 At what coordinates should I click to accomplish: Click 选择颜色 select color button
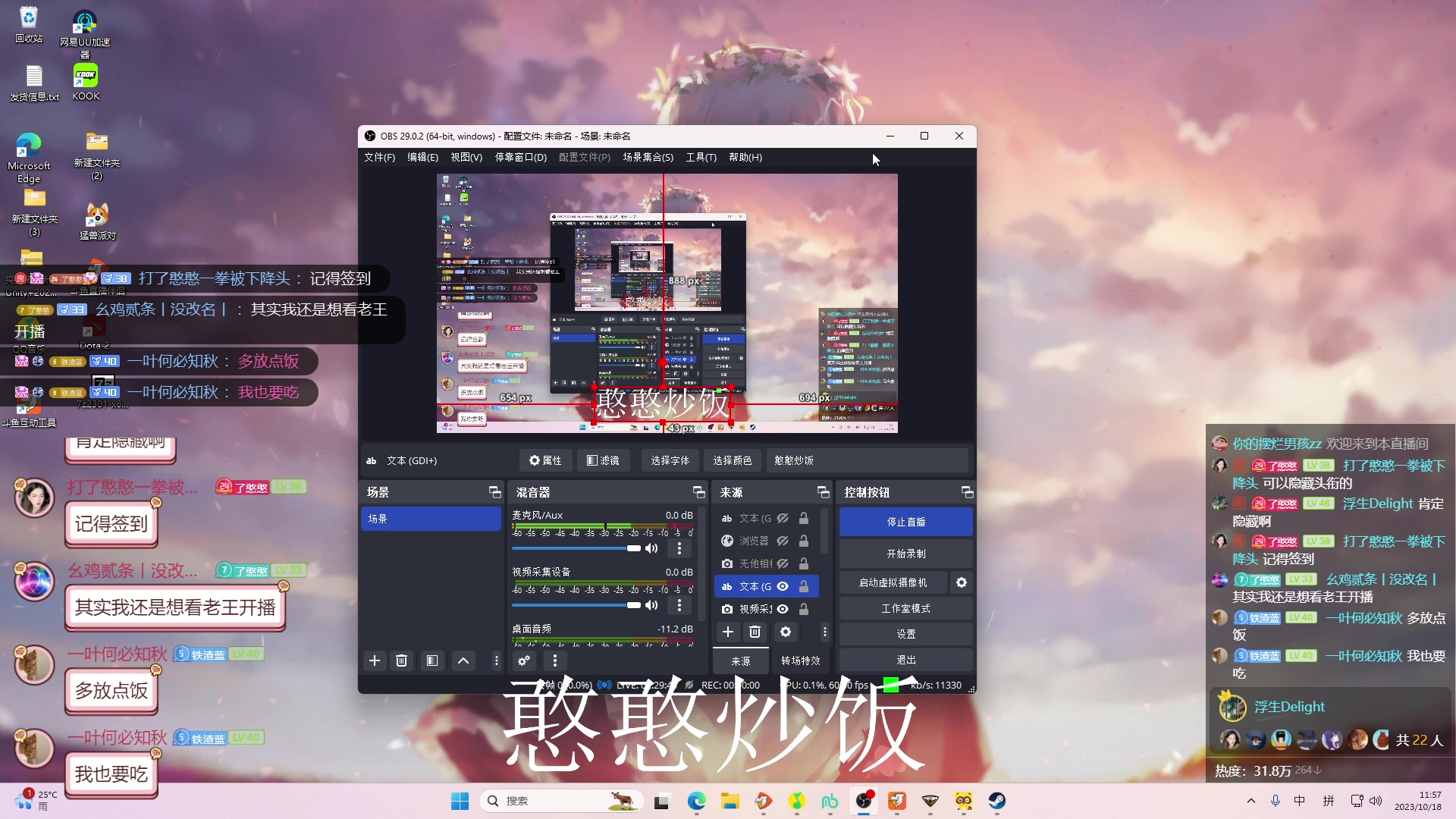click(733, 460)
